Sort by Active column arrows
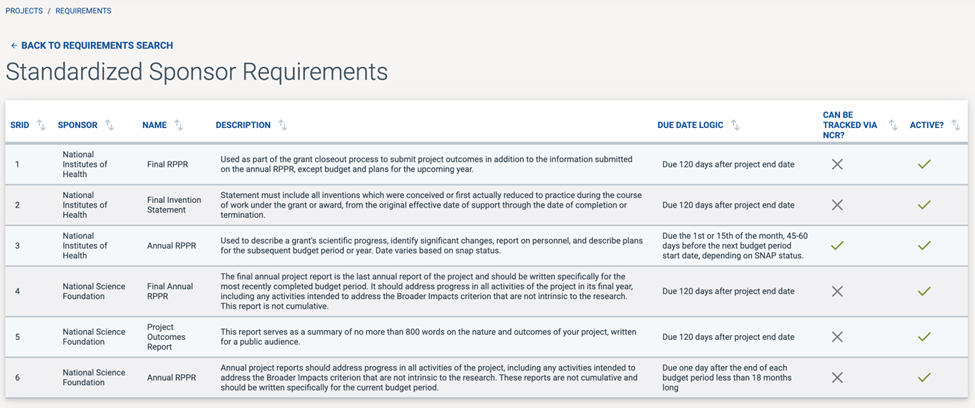This screenshot has height=408, width=975. pos(955,125)
